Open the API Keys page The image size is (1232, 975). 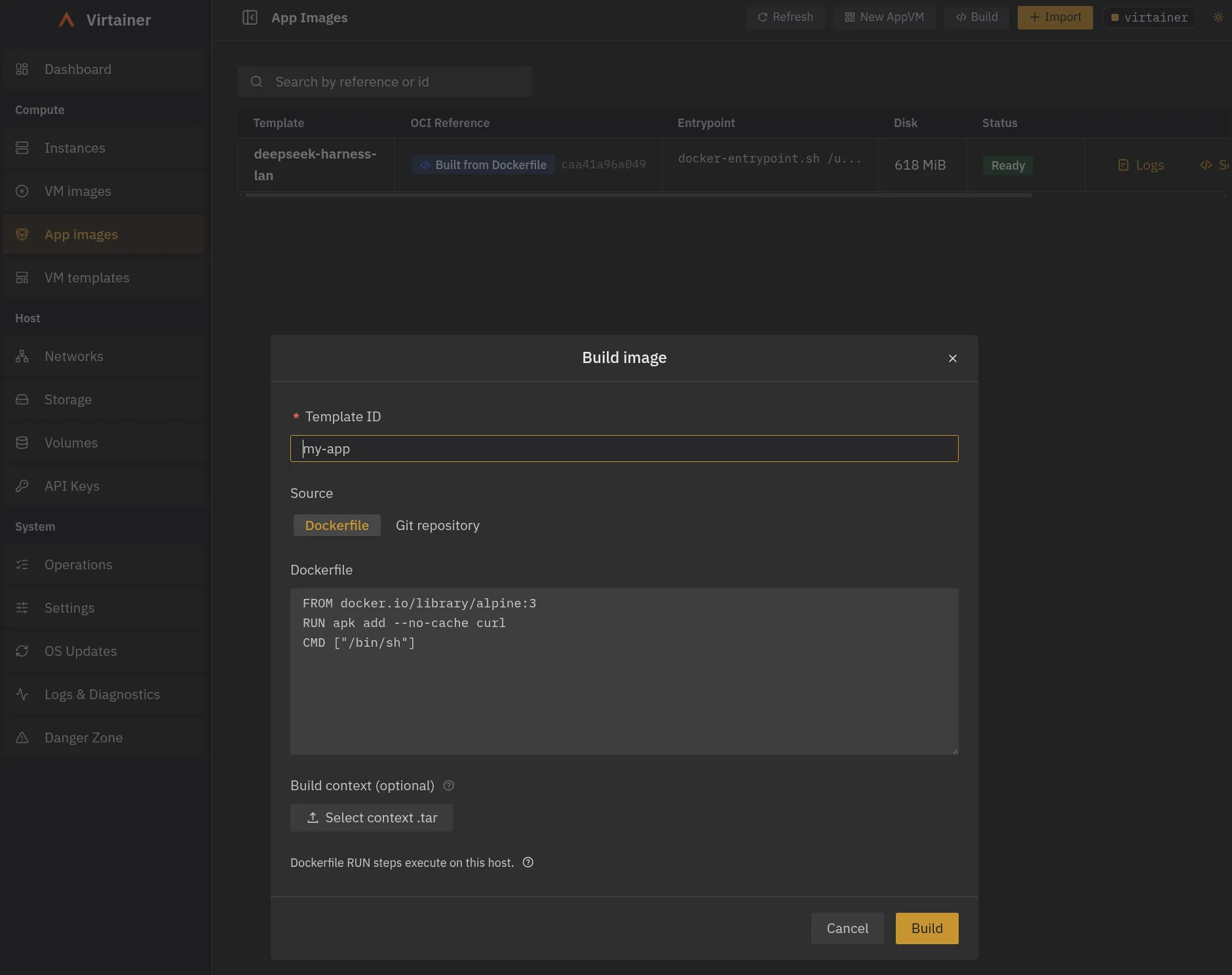[x=104, y=486]
